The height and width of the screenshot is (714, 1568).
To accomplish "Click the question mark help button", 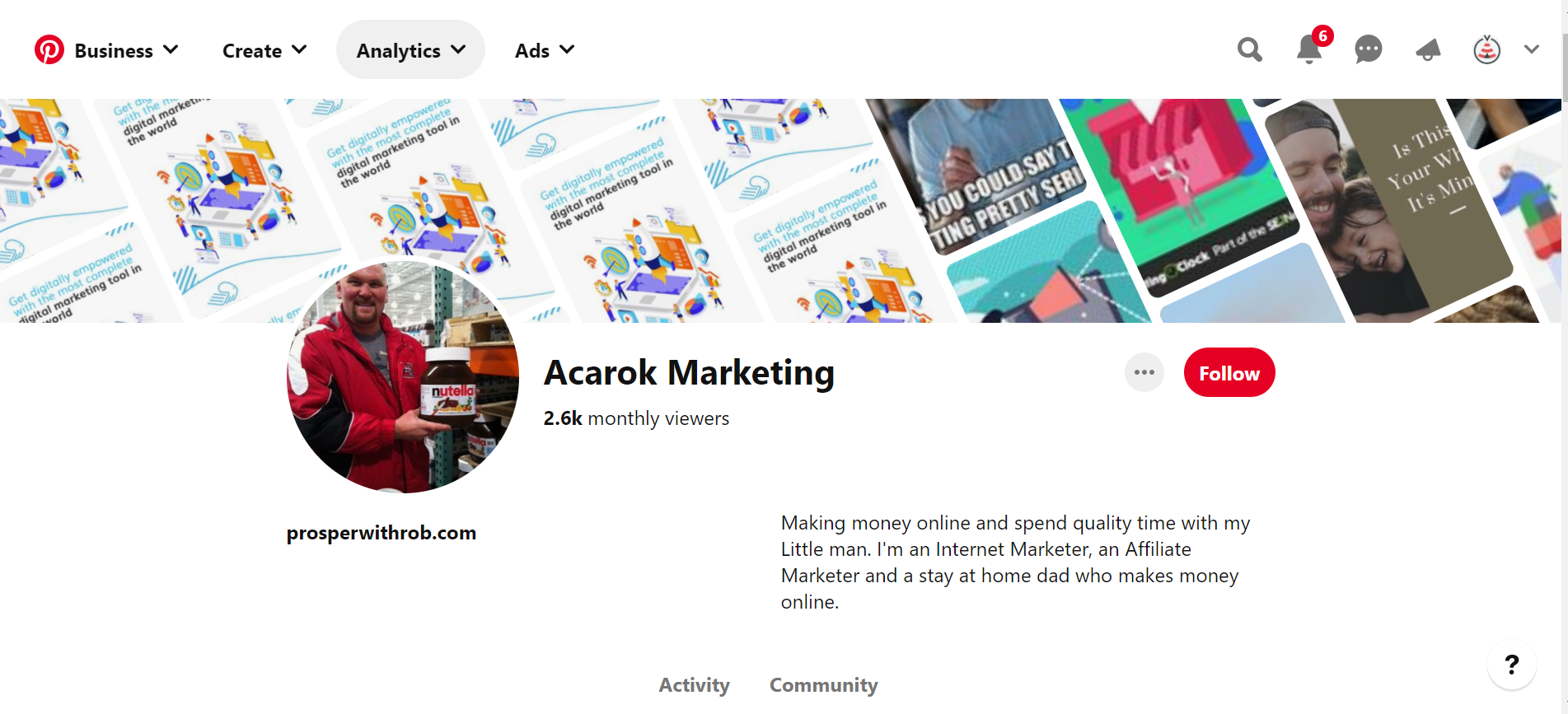I will 1511,665.
